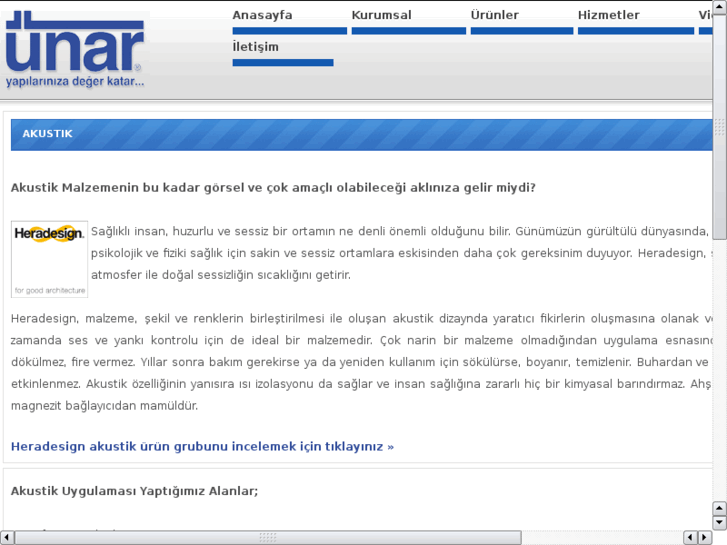The image size is (727, 545).
Task: Click the paragraph starting Sağlıklı insan, huzurlu
Action: [402, 253]
